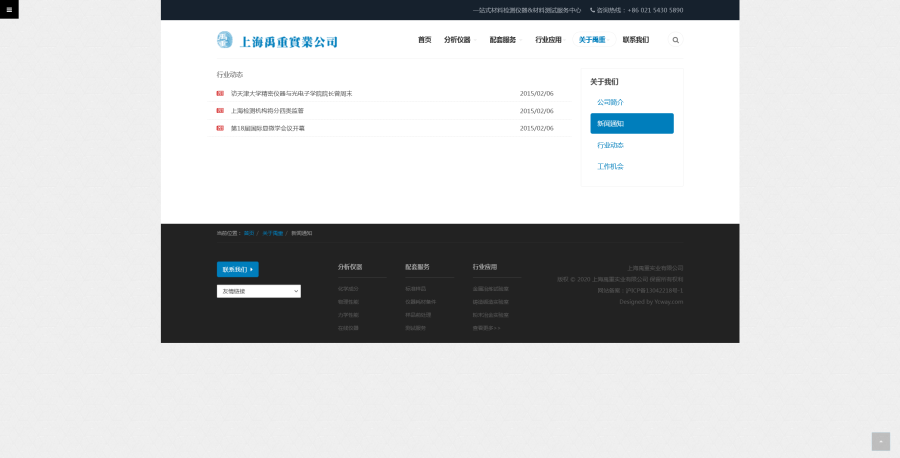Expand the 配套服务 menu in the top navigation
This screenshot has height=458, width=900.
504,40
